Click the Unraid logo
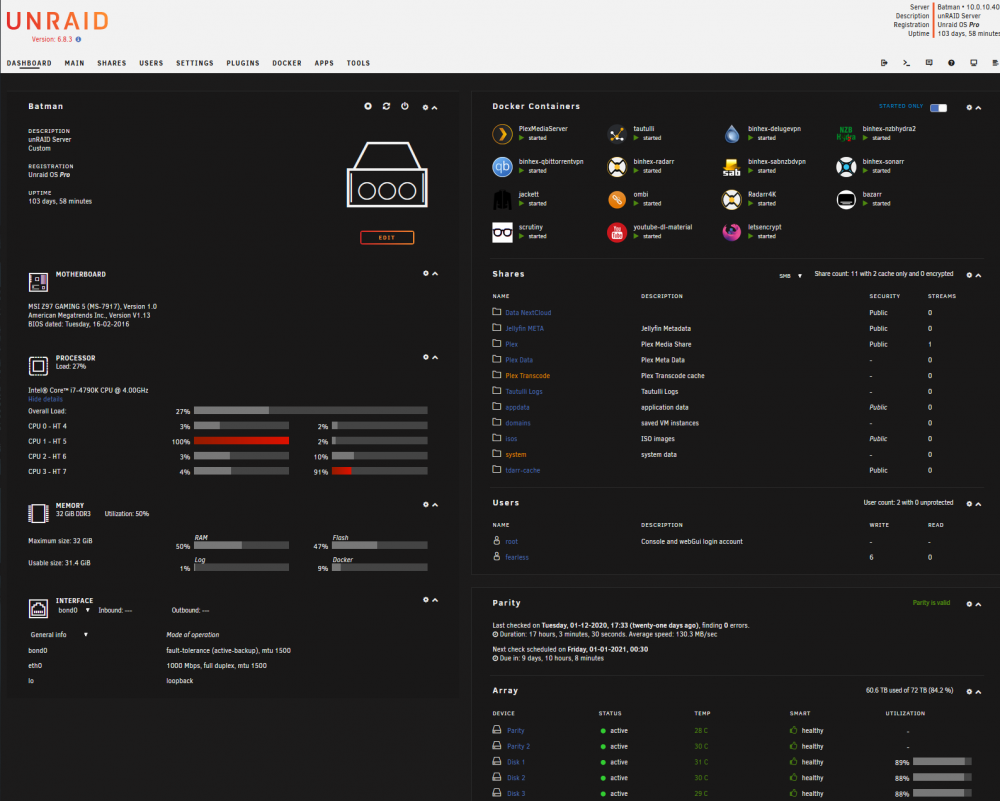The image size is (1000, 801). coord(57,21)
